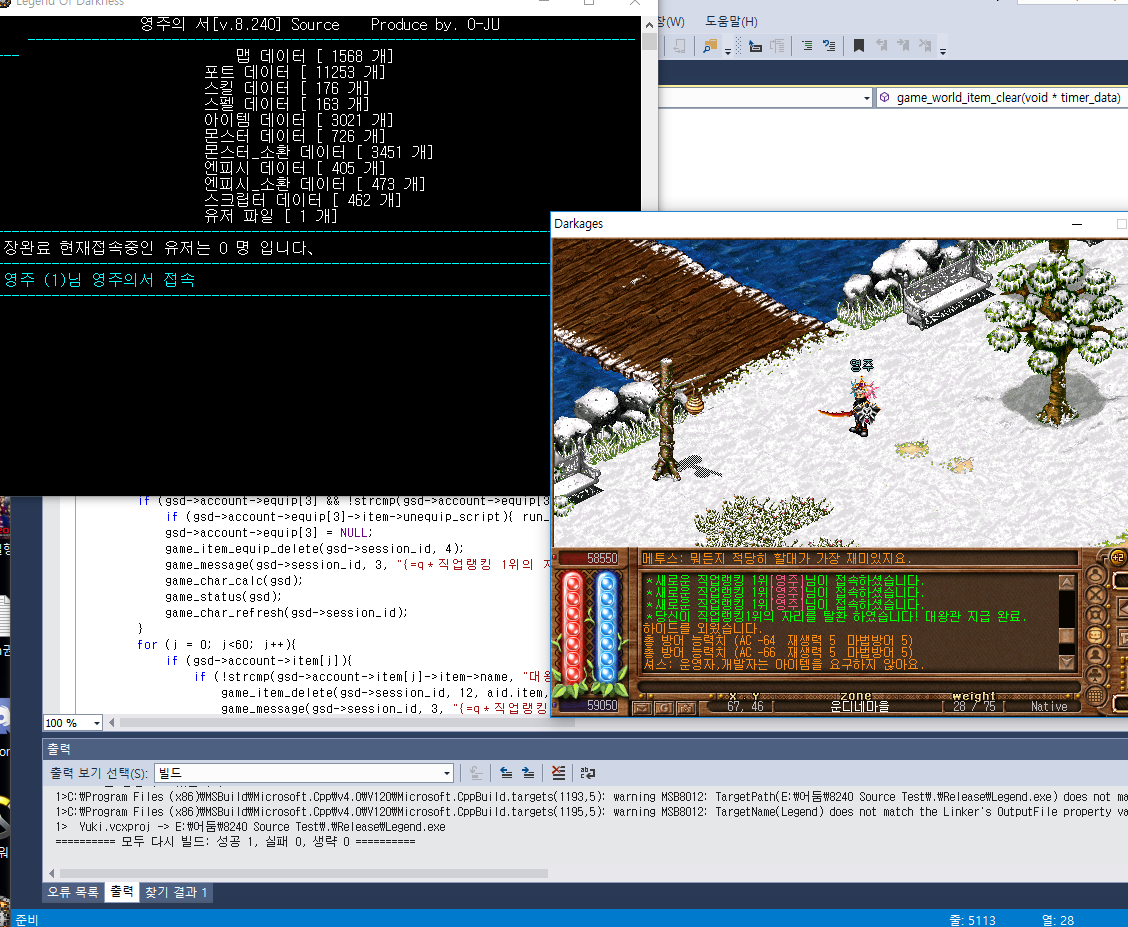Click game_char_calc(gsd); code line
Image resolution: width=1128 pixels, height=927 pixels.
[x=234, y=581]
